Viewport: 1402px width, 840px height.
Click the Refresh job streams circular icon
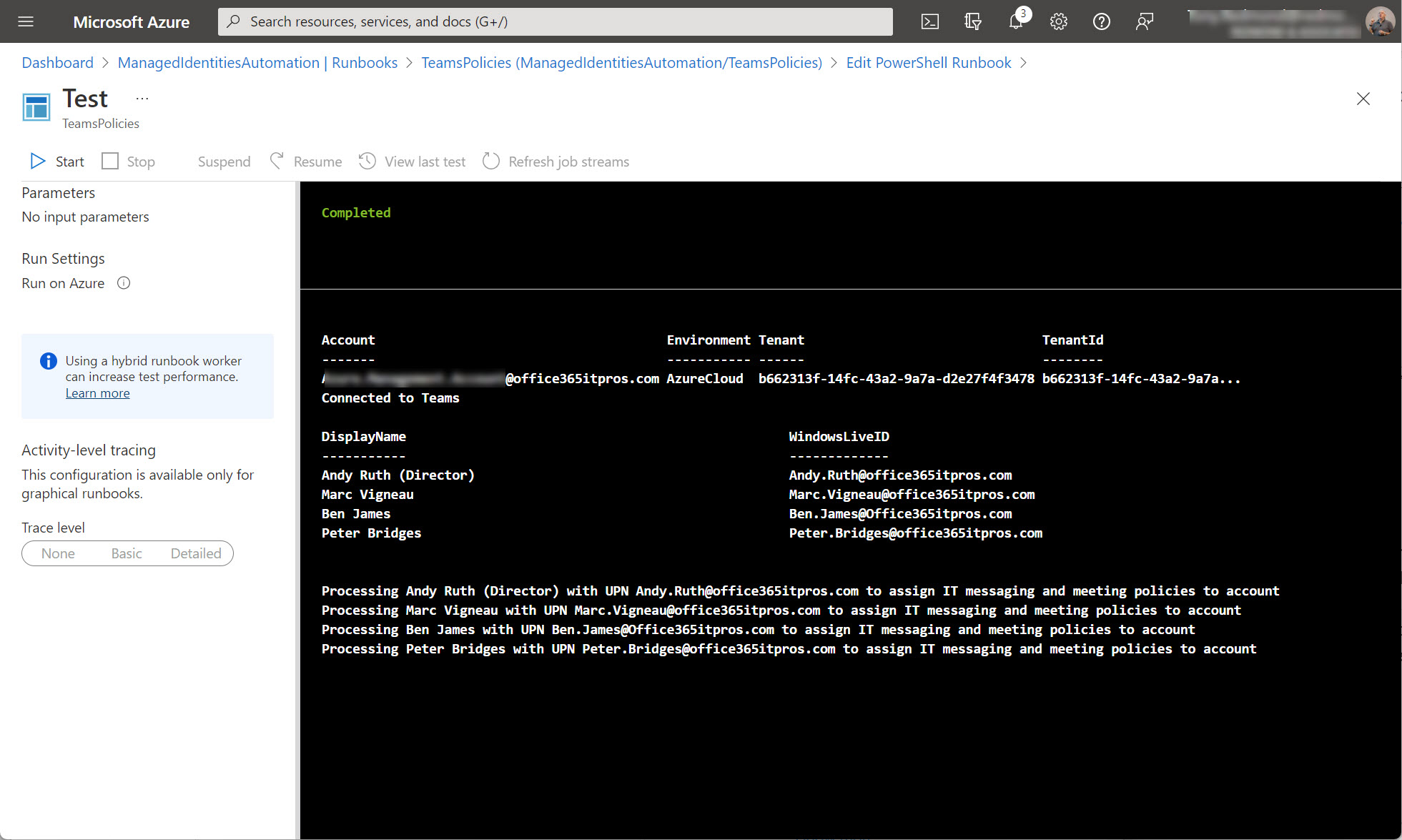491,162
